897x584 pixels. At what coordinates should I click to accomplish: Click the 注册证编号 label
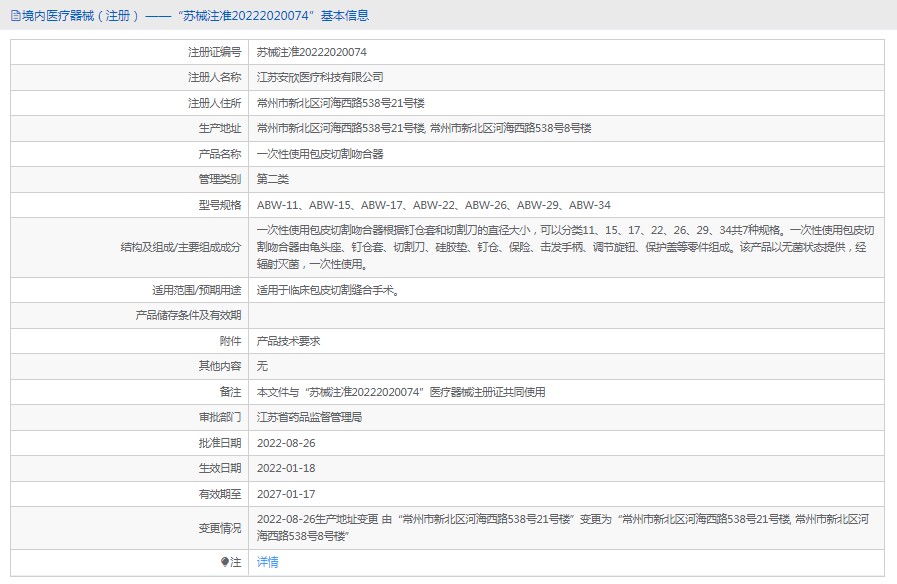point(215,52)
